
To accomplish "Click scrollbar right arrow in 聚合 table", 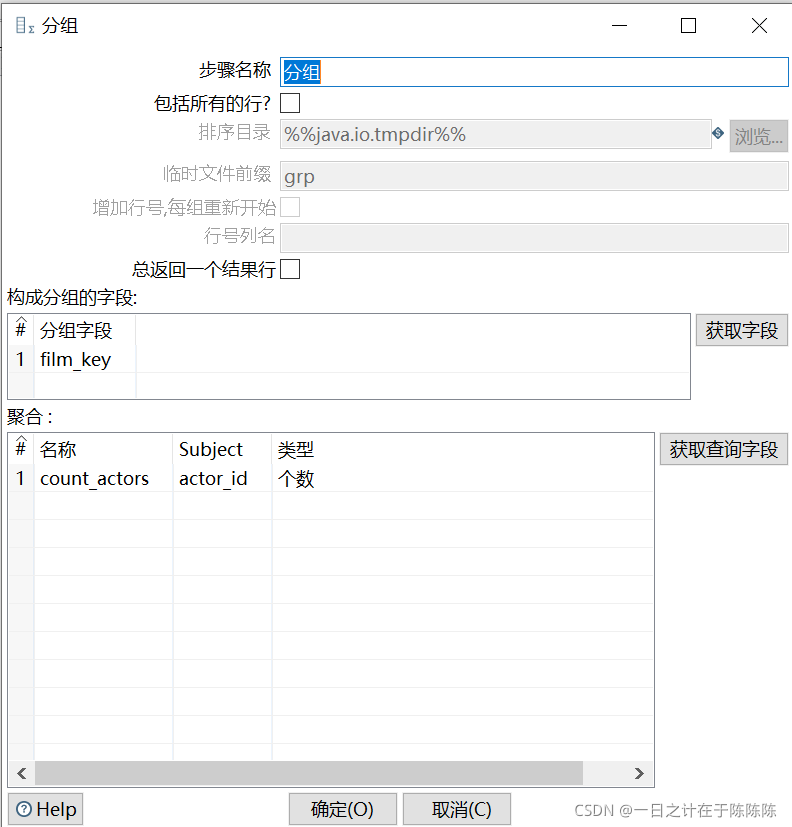I will point(639,773).
